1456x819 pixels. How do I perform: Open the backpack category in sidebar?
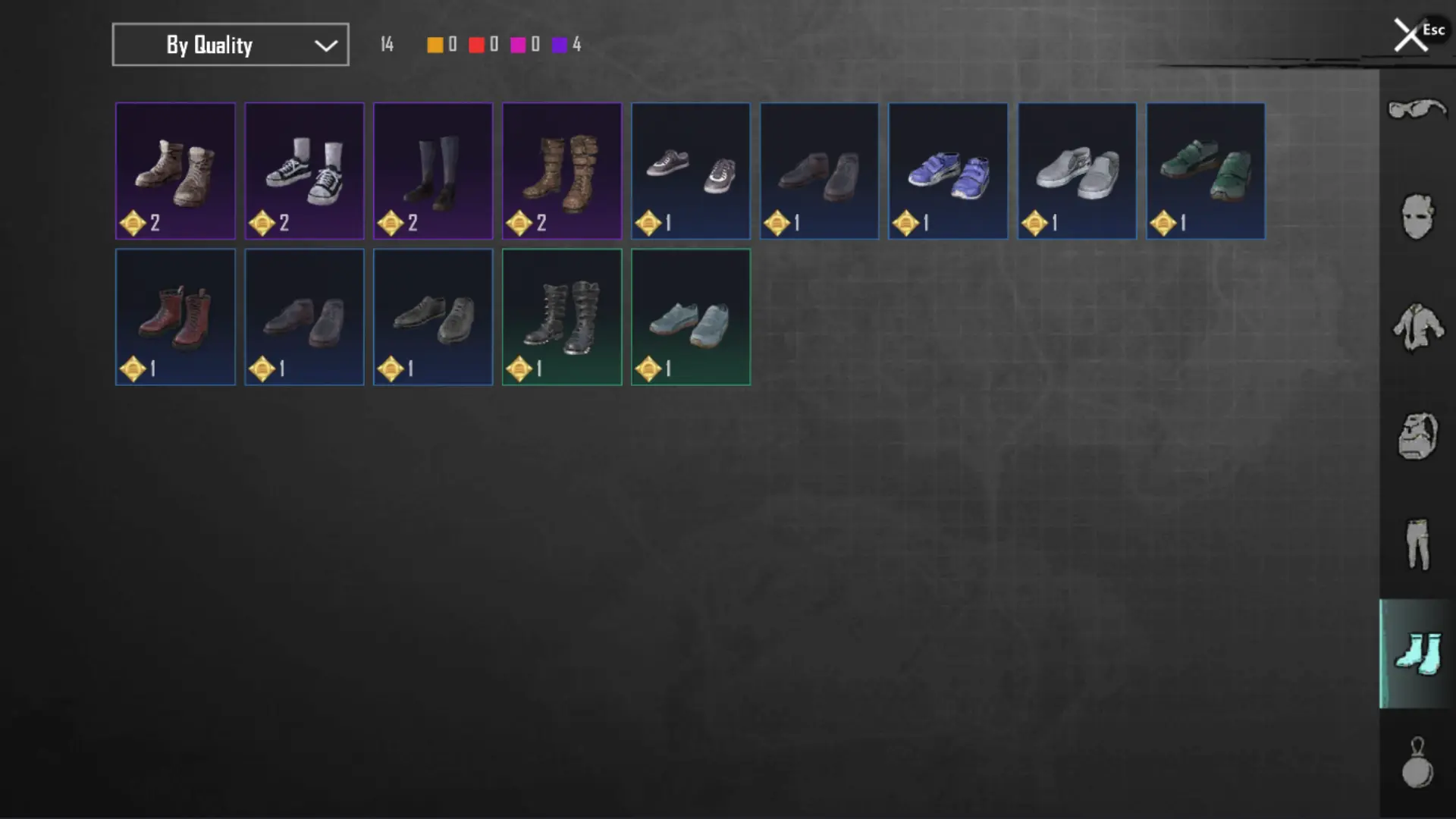tap(1417, 436)
